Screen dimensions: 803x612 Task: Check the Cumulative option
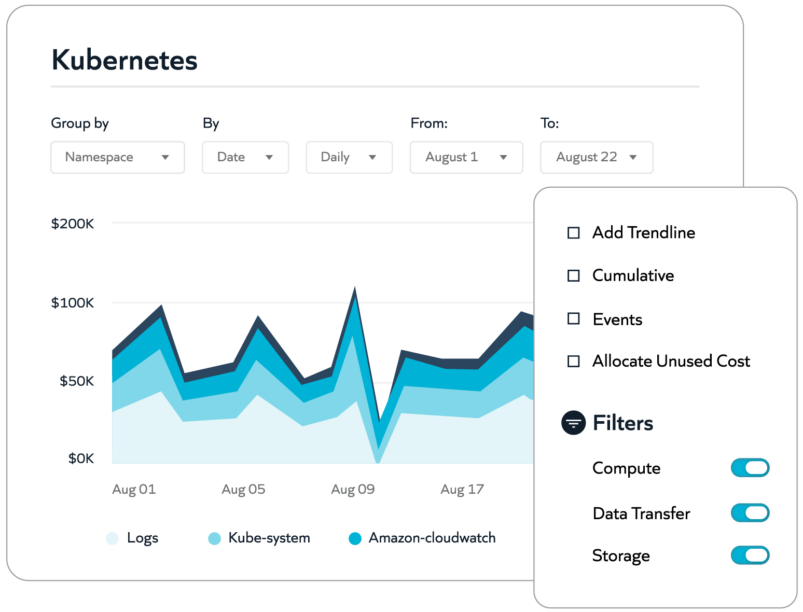[x=573, y=276]
